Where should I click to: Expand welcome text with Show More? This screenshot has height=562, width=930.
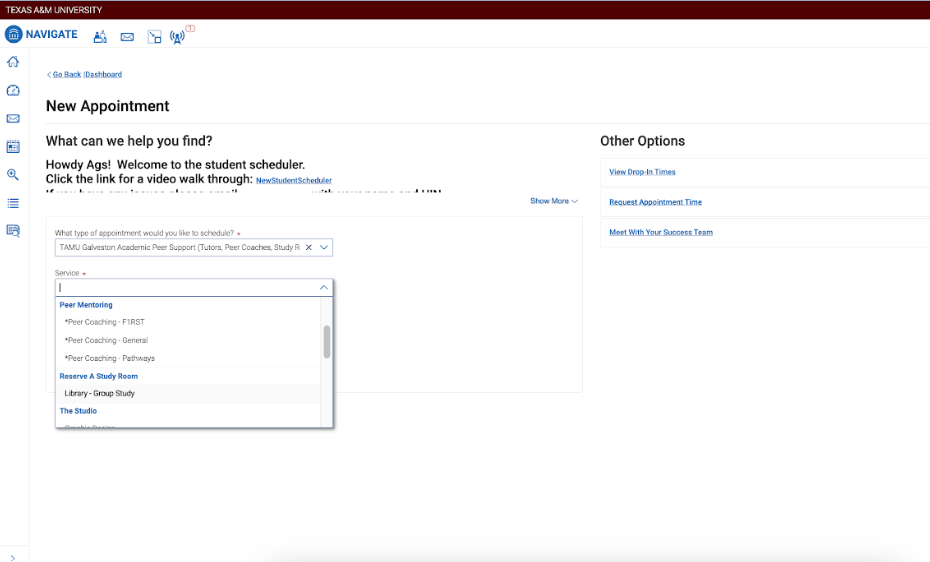click(554, 201)
